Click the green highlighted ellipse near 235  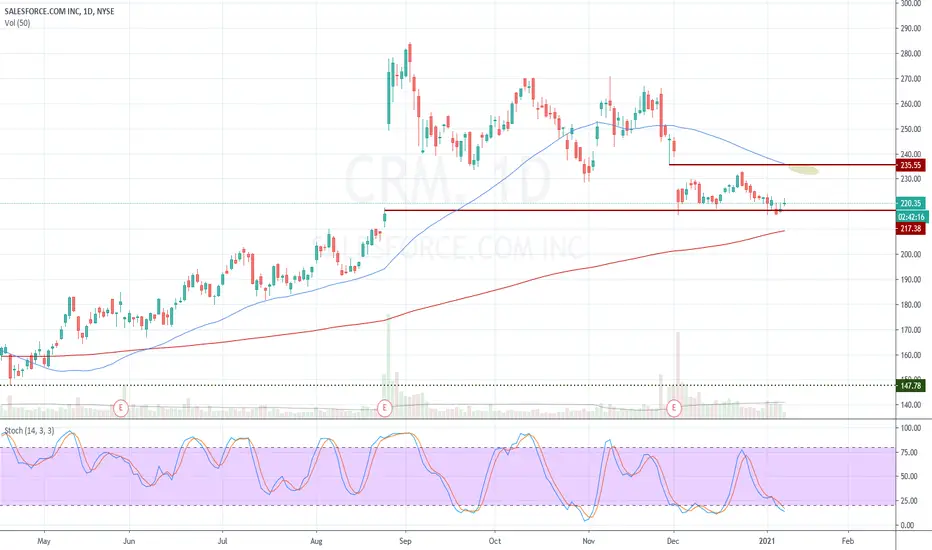tap(804, 171)
